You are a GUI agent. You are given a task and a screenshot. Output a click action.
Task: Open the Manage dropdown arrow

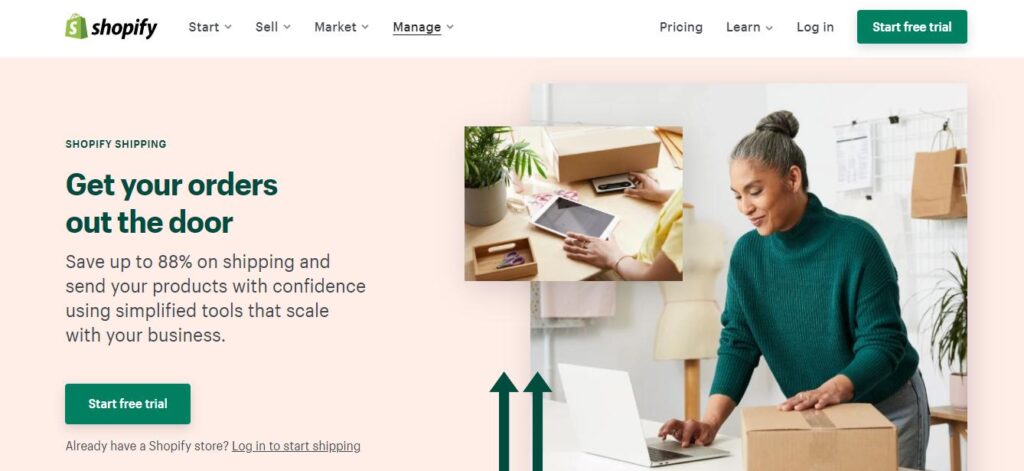(x=449, y=27)
